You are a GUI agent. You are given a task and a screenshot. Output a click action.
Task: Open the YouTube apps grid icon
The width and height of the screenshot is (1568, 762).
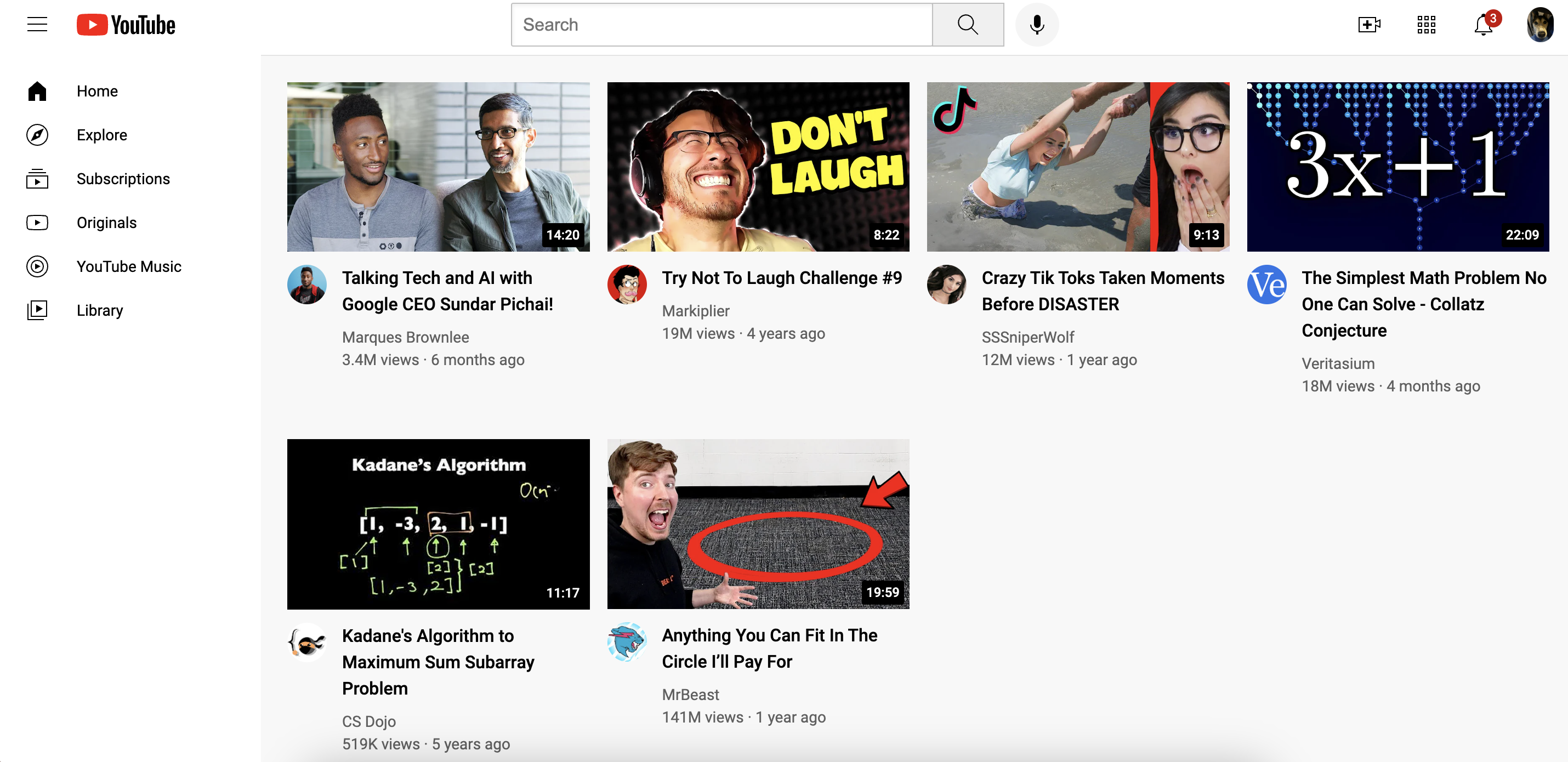click(1425, 24)
